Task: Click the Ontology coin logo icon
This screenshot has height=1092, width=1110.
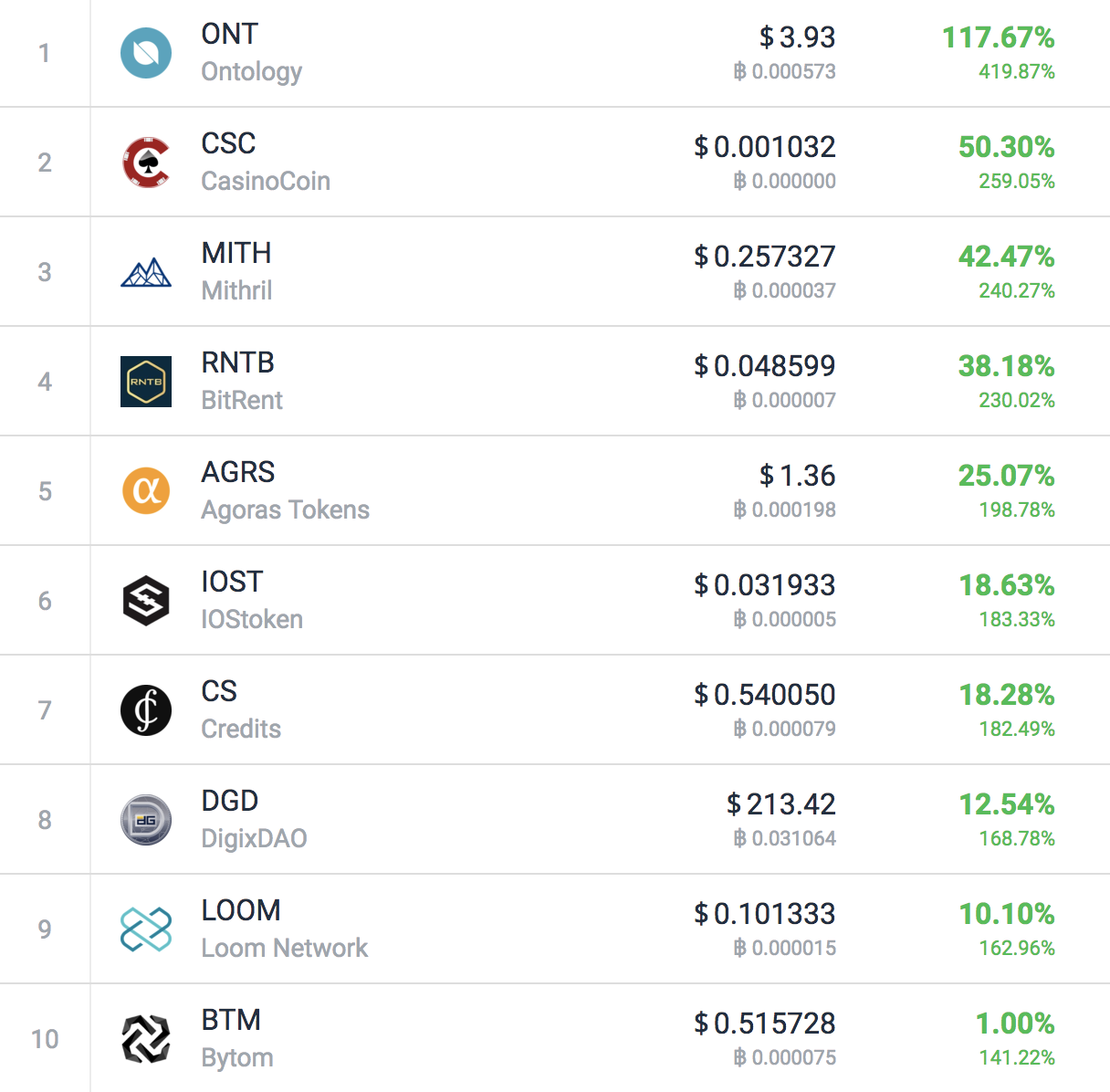Action: pyautogui.click(x=146, y=53)
